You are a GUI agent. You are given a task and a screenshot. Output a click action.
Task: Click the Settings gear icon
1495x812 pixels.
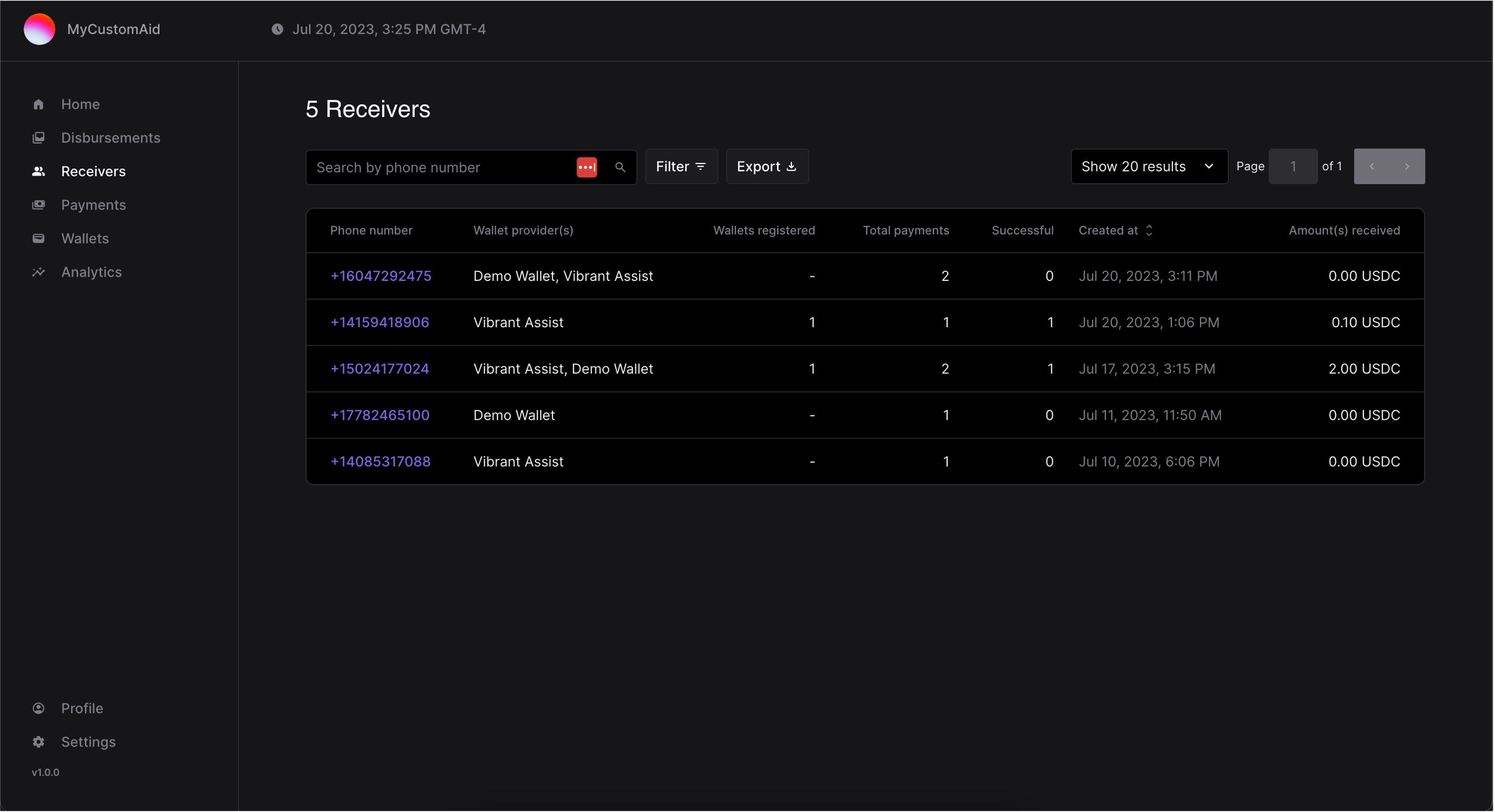38,742
